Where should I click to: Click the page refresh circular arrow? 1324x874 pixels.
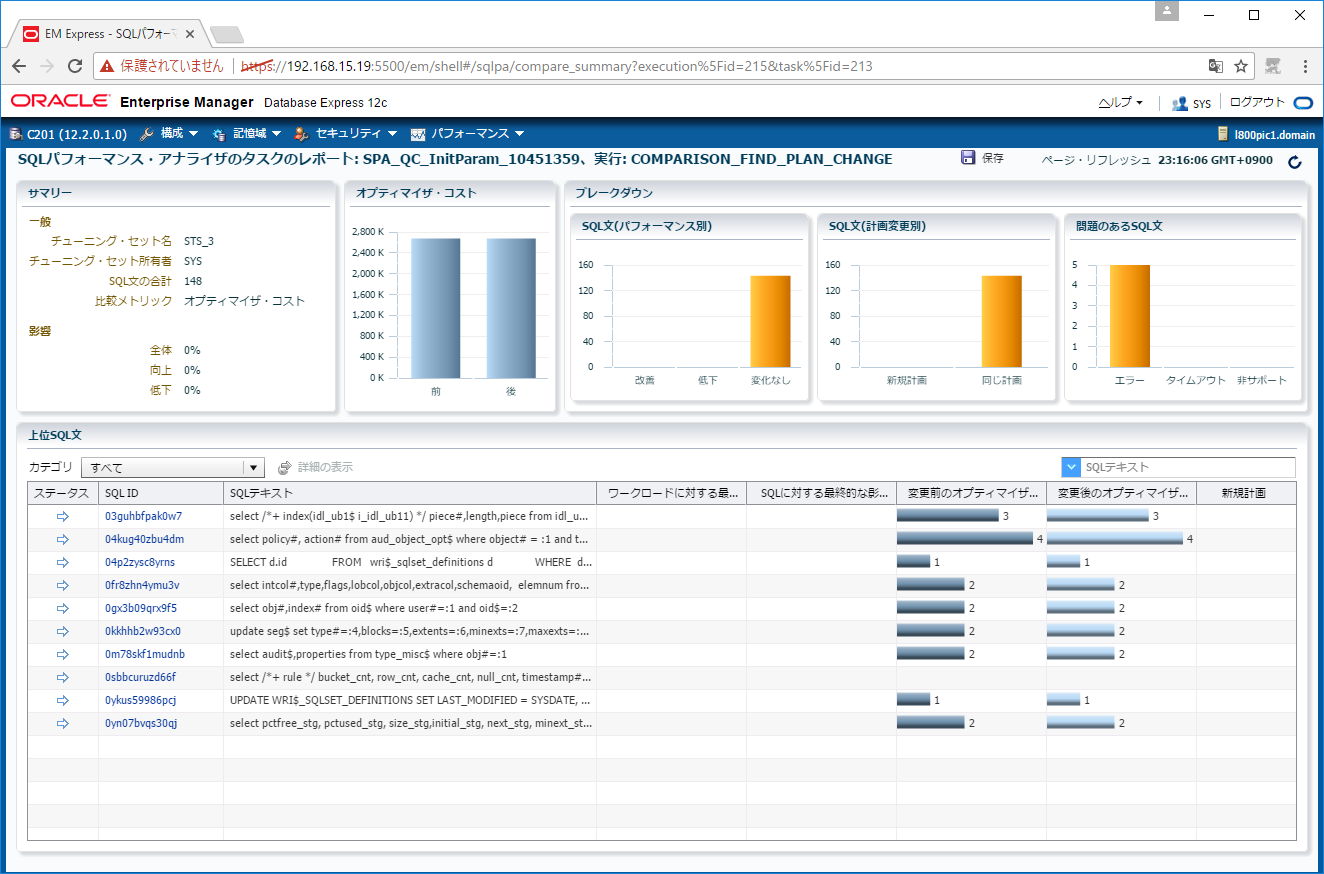click(1296, 161)
